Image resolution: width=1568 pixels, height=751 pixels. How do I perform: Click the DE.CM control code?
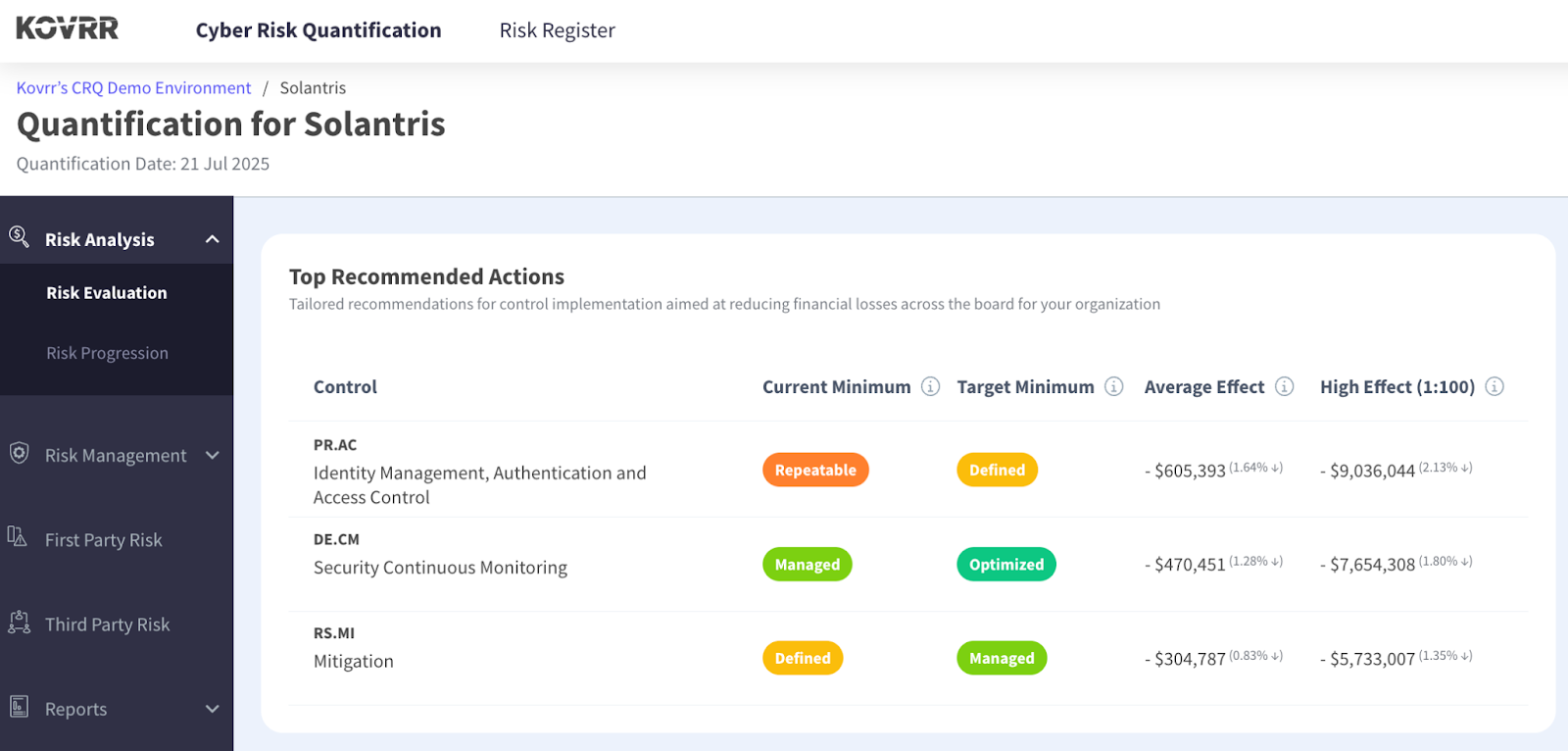[336, 539]
